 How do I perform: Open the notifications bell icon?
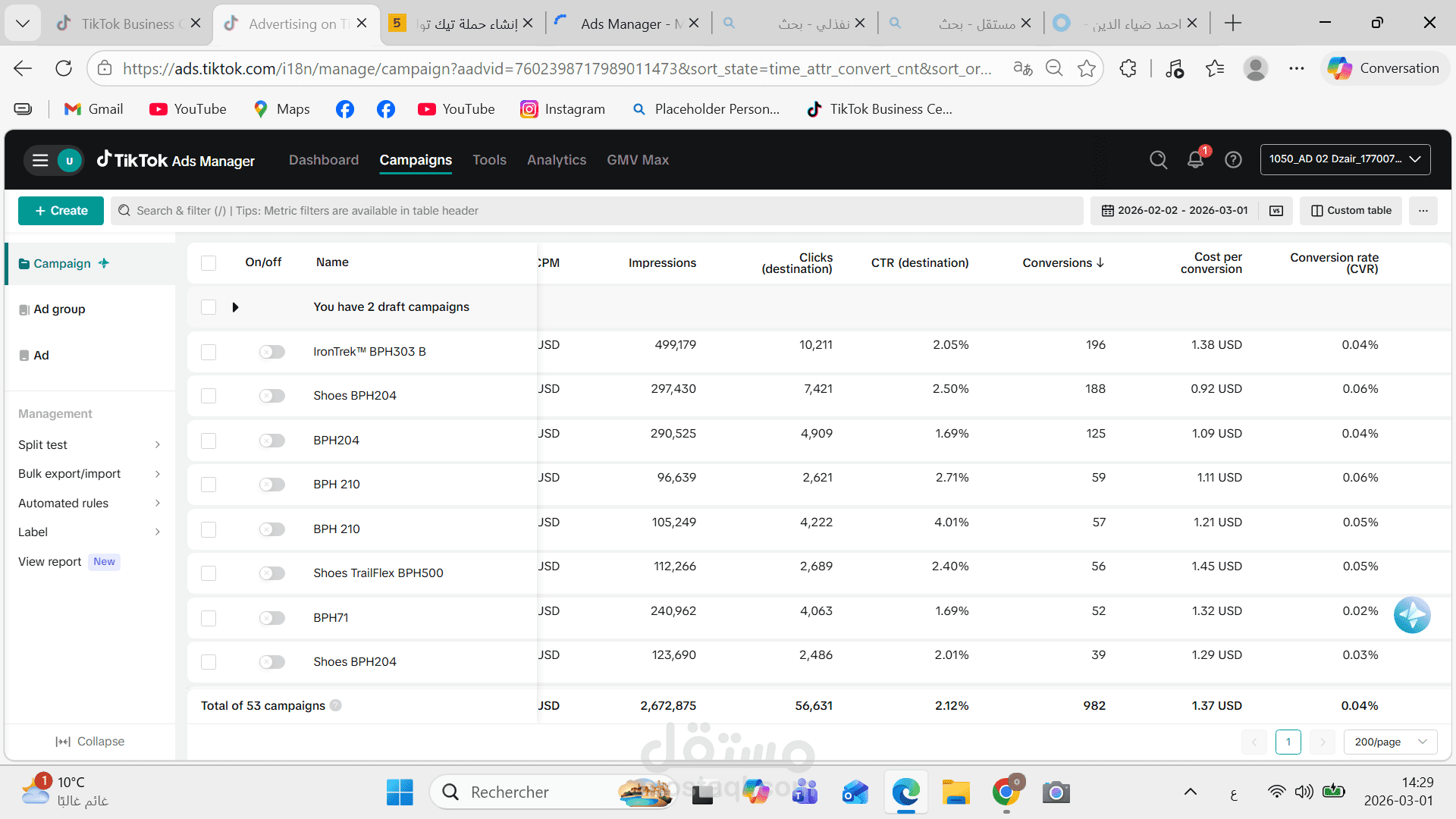point(1195,160)
